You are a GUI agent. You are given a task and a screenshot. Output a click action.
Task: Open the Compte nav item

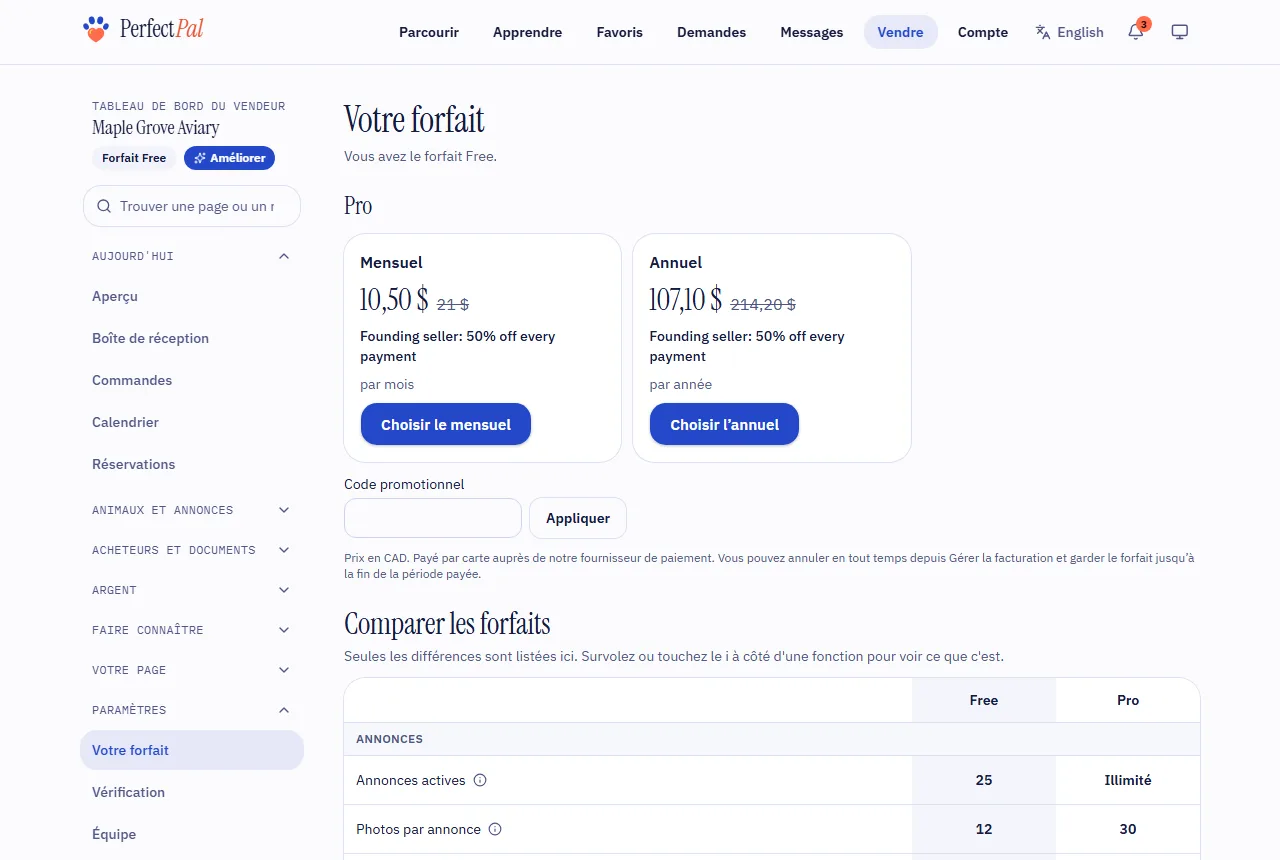pyautogui.click(x=983, y=32)
